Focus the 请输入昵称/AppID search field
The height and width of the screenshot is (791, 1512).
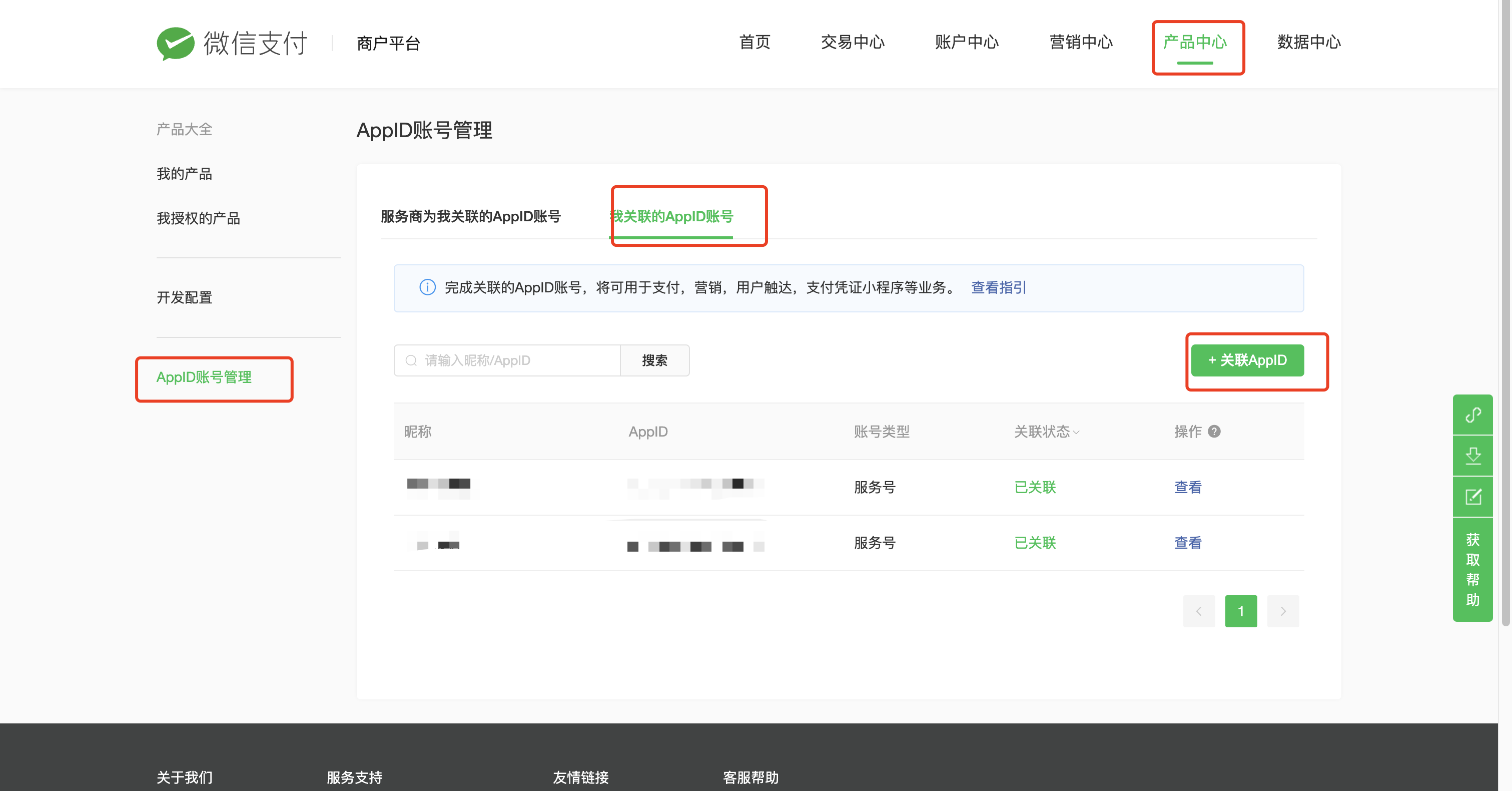click(x=507, y=360)
